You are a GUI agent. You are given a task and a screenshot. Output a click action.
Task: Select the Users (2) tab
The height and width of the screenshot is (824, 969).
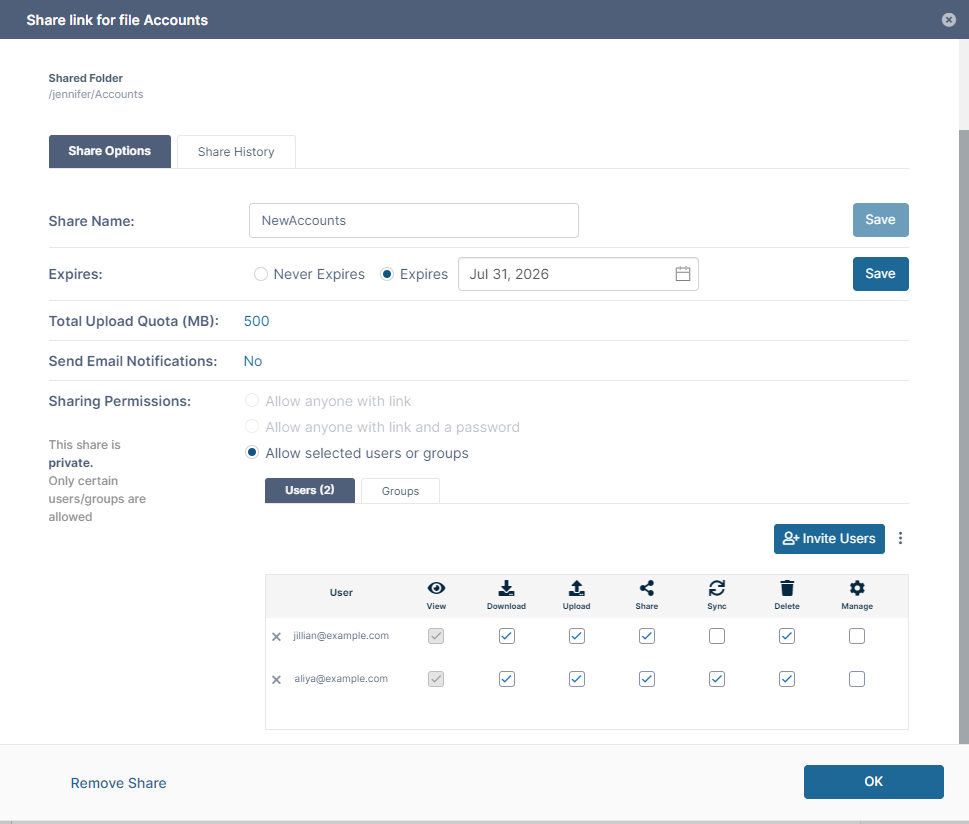click(x=310, y=490)
